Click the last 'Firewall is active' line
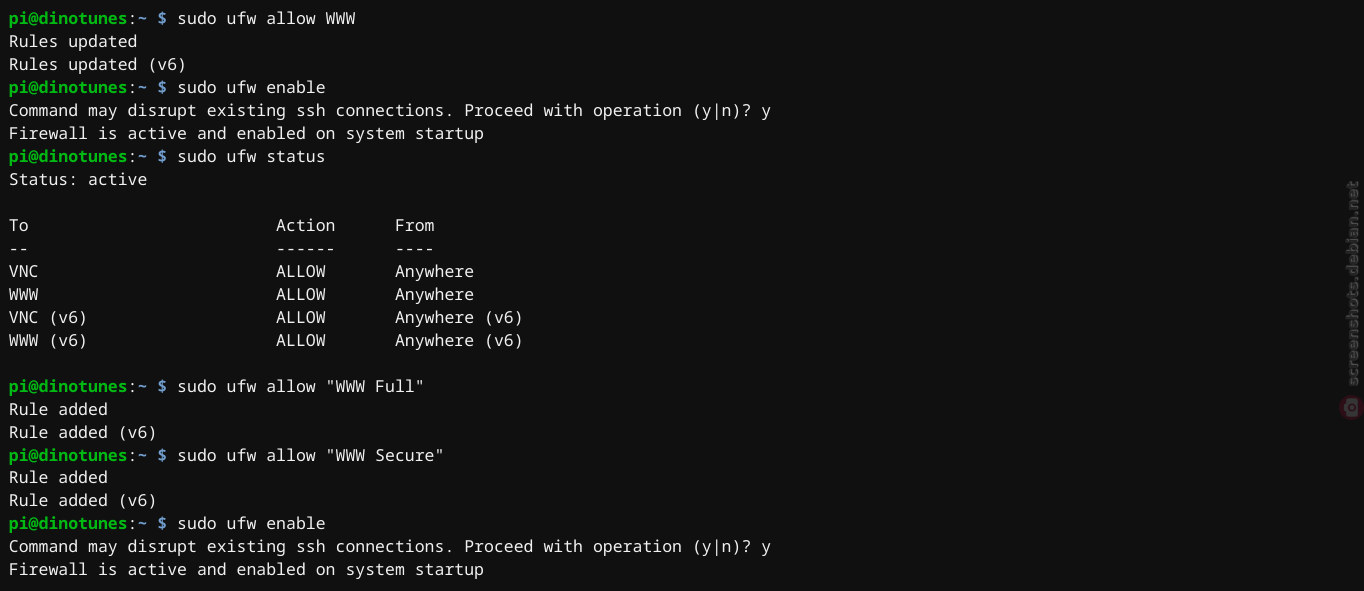The width and height of the screenshot is (1364, 591). [246, 570]
